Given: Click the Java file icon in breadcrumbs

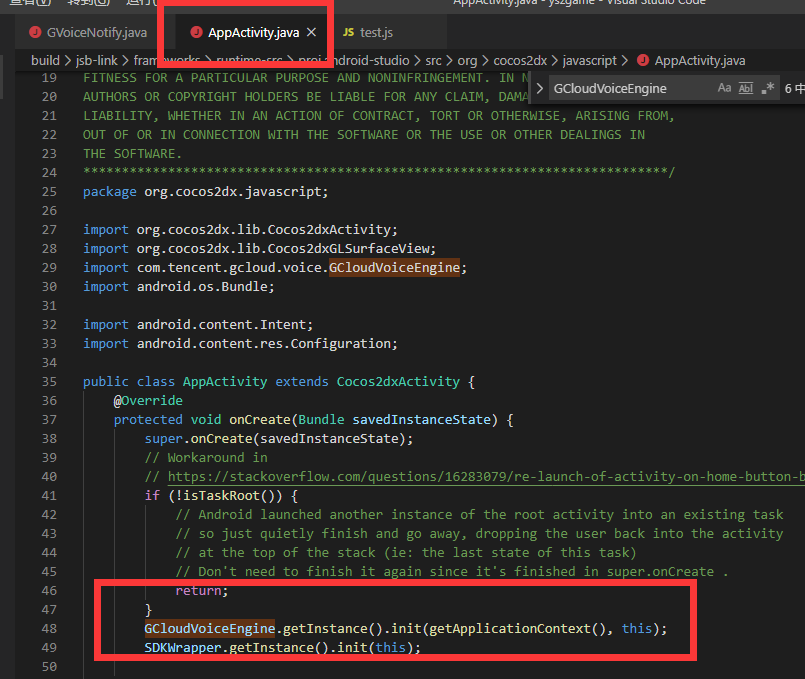Looking at the screenshot, I should [x=643, y=61].
